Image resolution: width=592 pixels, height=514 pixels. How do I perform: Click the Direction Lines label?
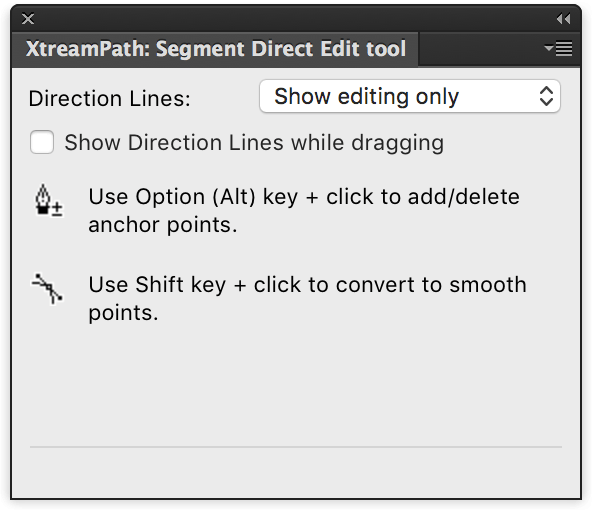coord(109,99)
